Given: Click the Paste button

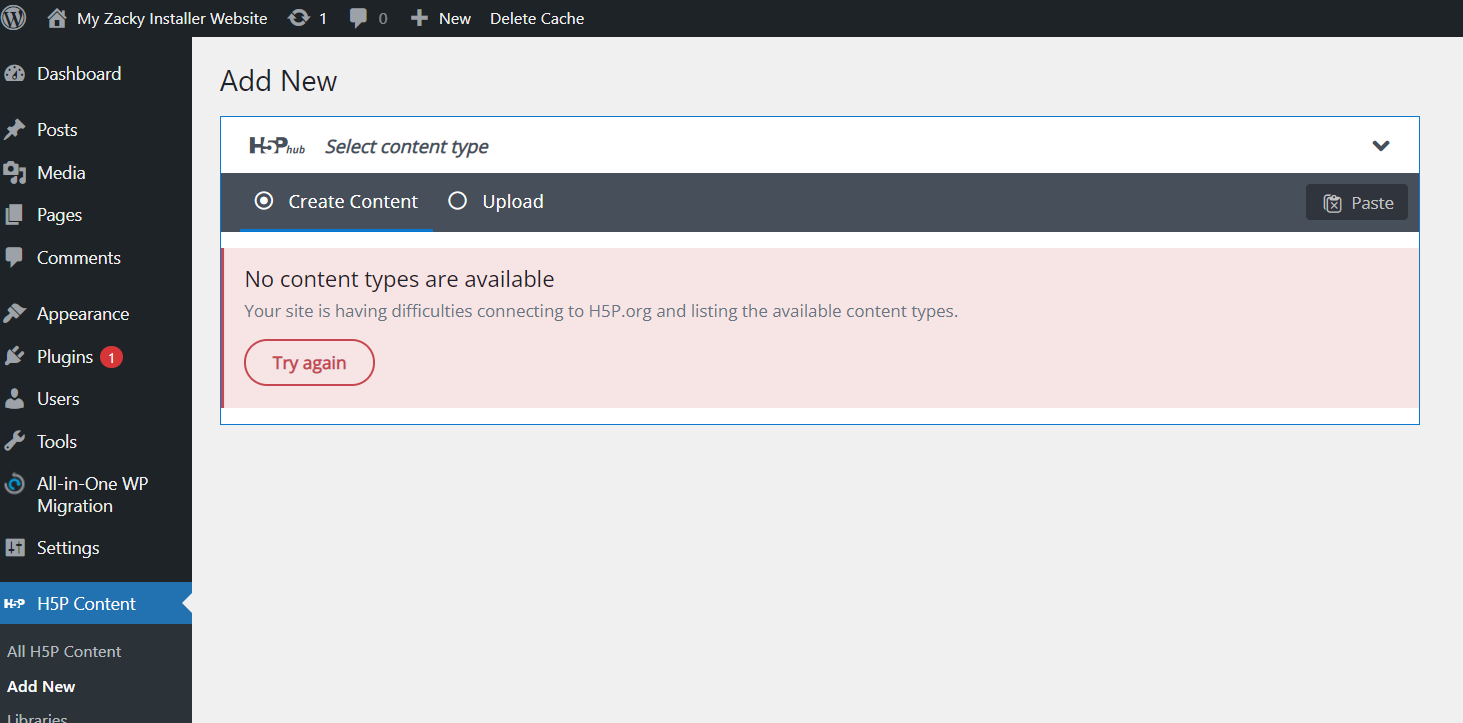Looking at the screenshot, I should 1356,203.
